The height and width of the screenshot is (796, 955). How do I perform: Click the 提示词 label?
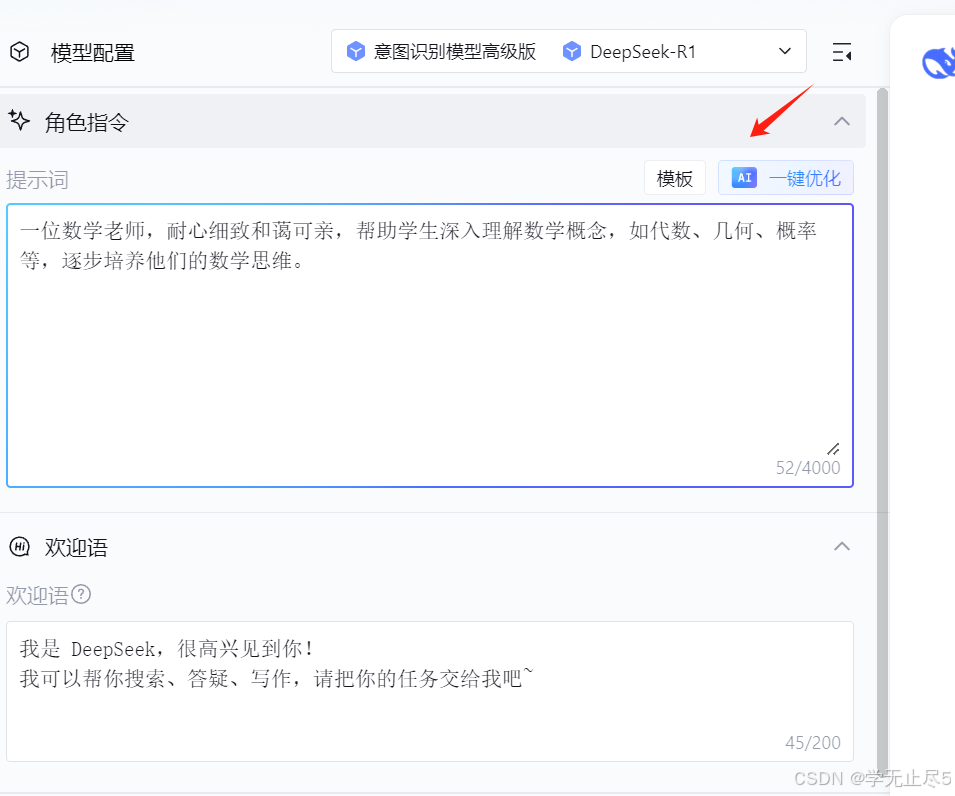(x=37, y=180)
